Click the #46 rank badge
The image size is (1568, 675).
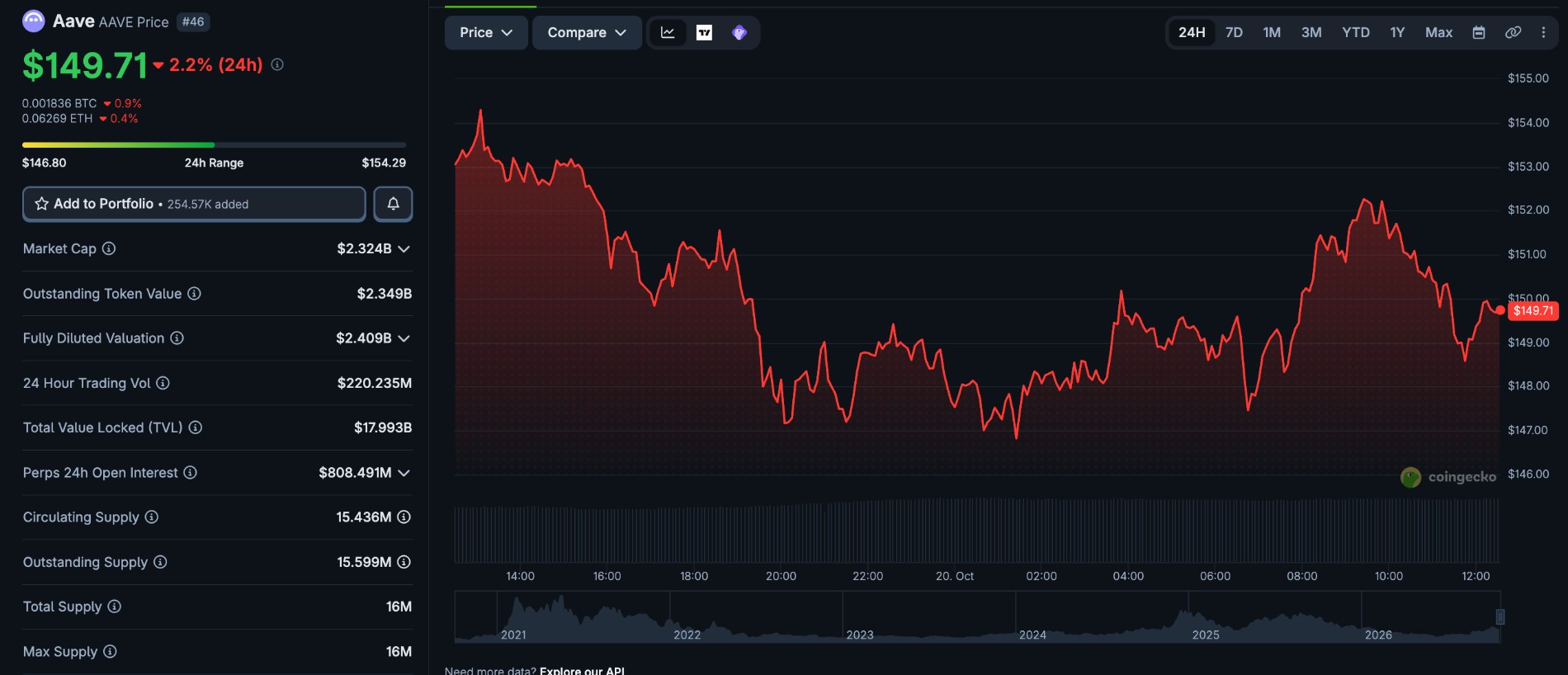pos(193,22)
